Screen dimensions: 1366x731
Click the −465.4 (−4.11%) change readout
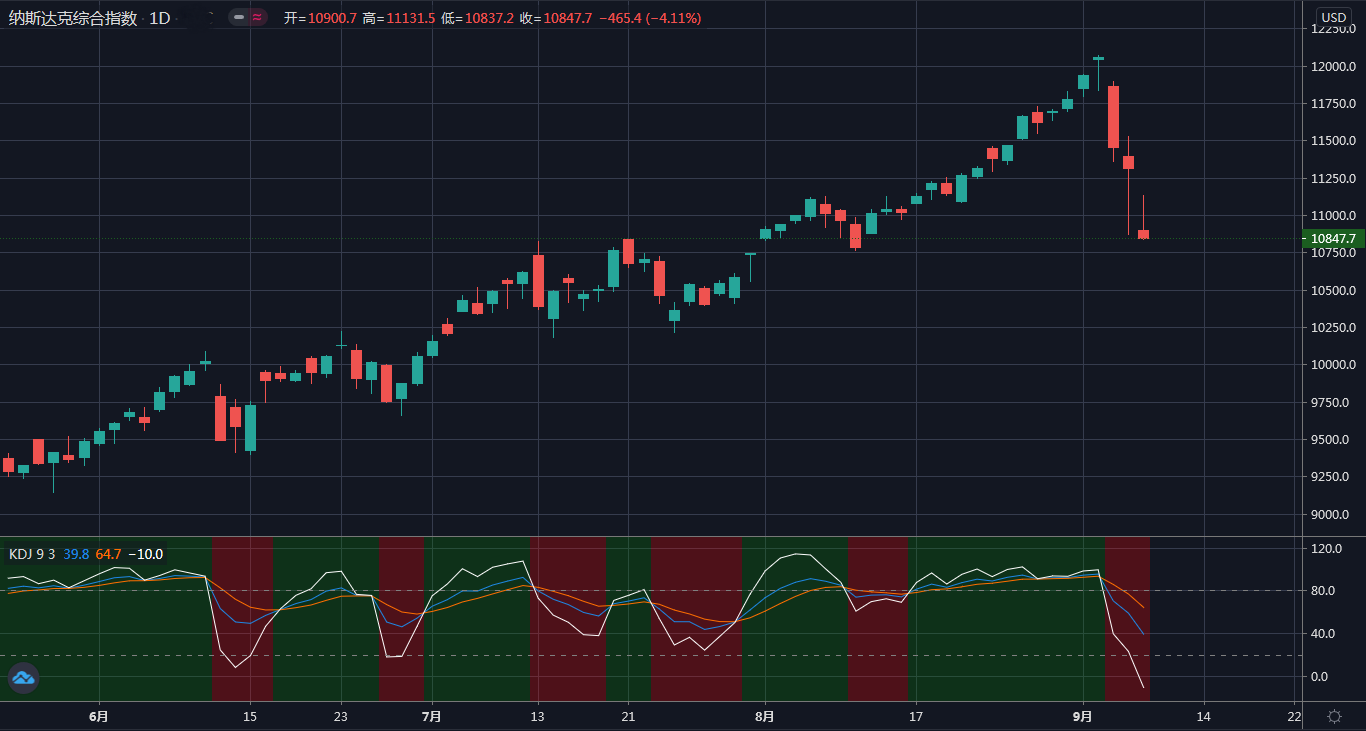pyautogui.click(x=650, y=18)
